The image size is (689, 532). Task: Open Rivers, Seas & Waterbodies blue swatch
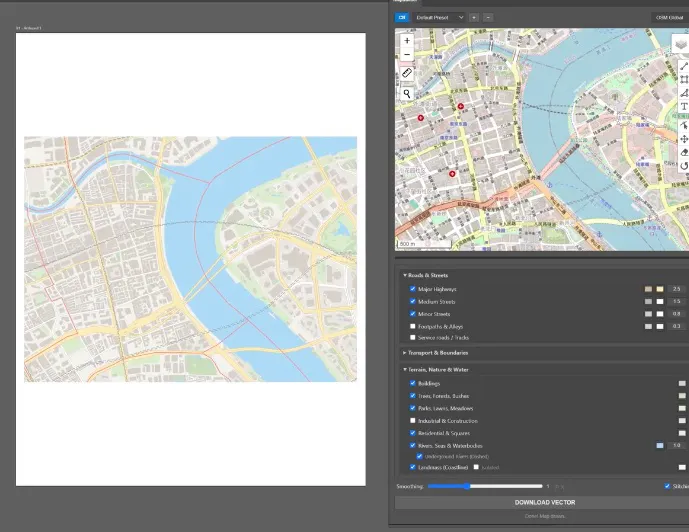[660, 445]
